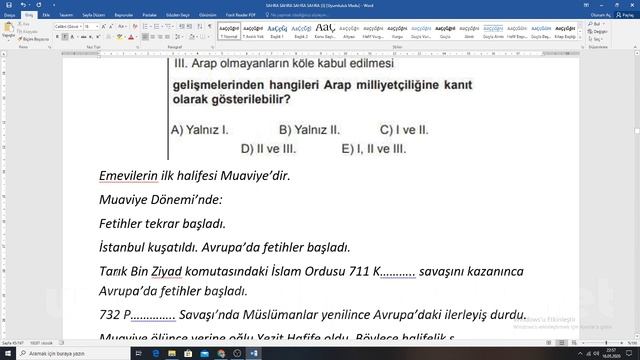Switch to the Tasarım tab
640x360 pixels.
click(66, 15)
